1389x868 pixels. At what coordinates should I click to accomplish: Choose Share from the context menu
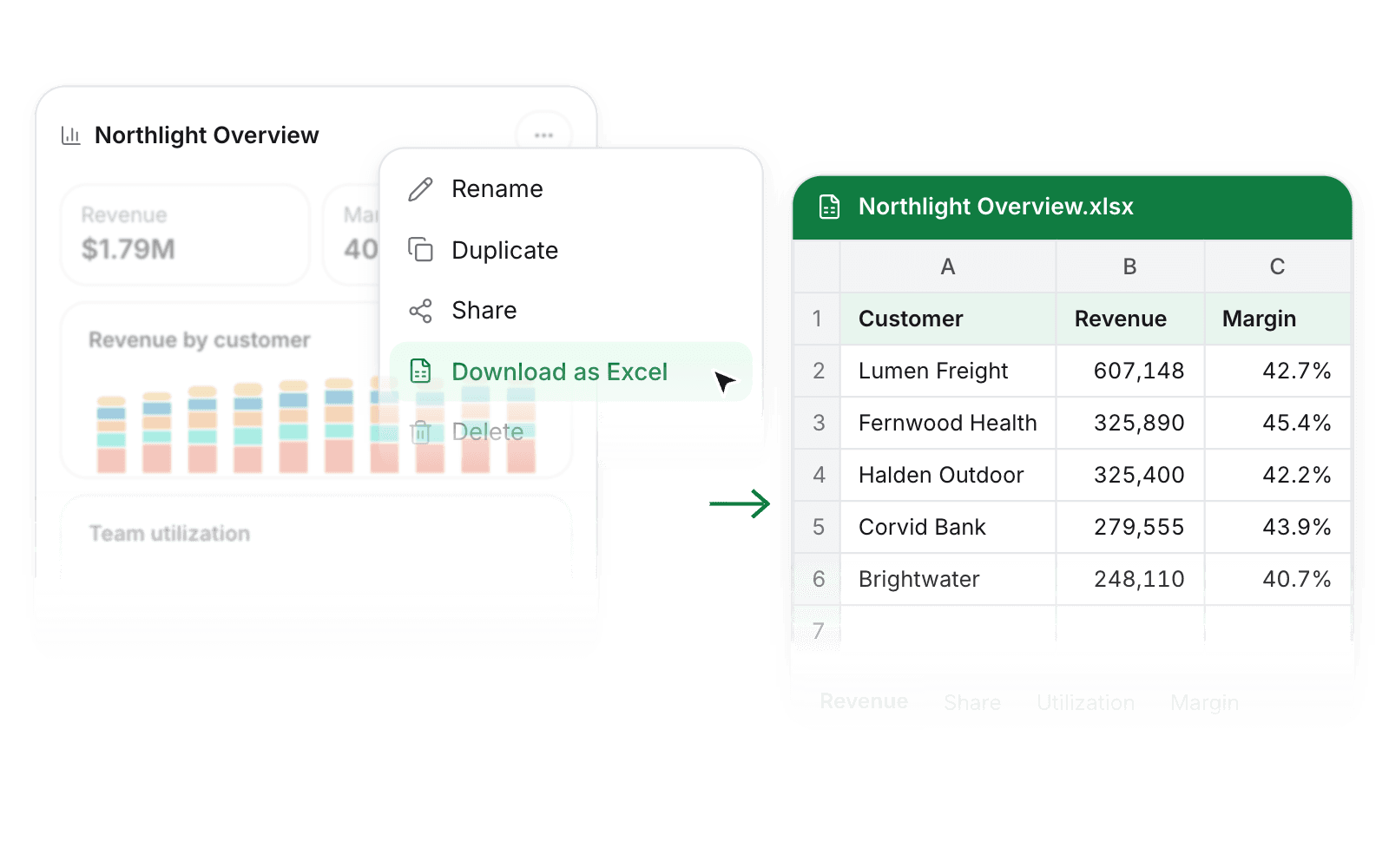point(571,311)
